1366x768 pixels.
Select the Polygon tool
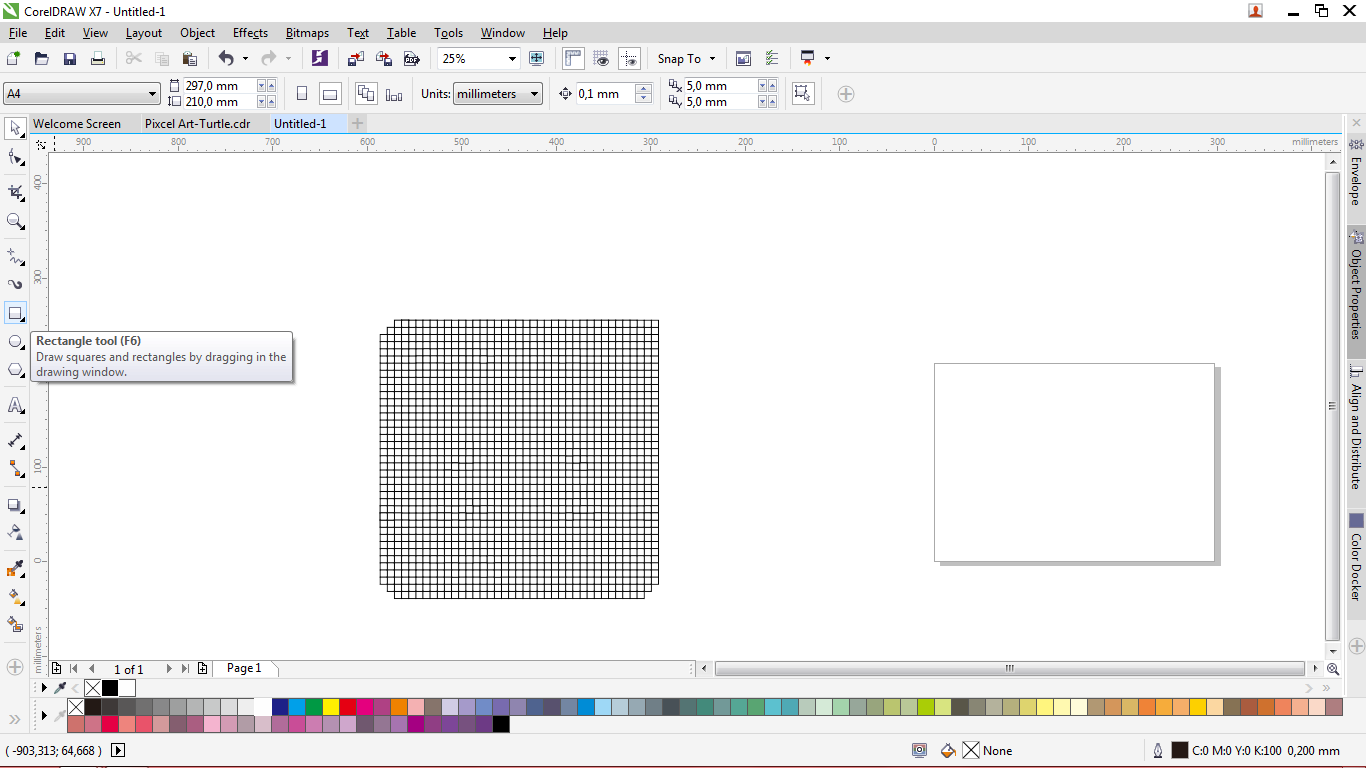[x=15, y=370]
